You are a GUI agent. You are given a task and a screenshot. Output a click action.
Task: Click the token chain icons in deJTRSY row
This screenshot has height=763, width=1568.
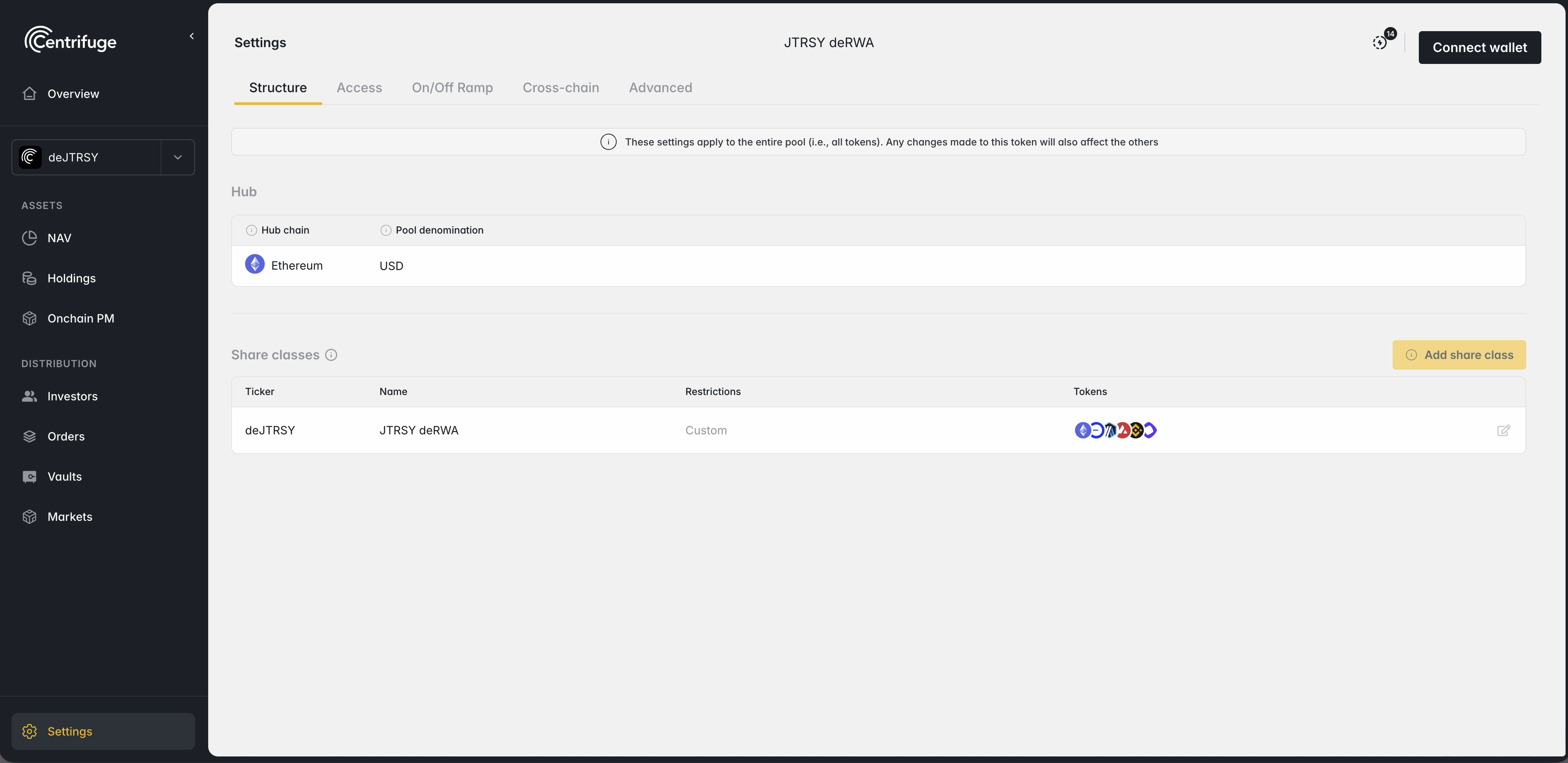(x=1115, y=430)
